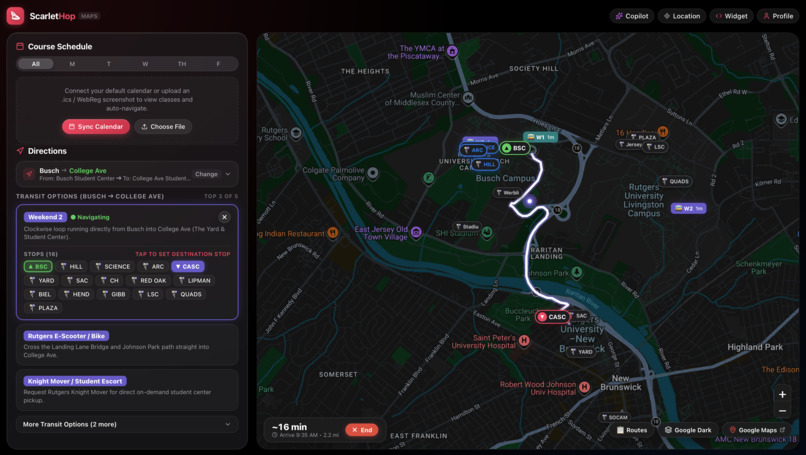Click the SAC stop marker on map
This screenshot has width=806, height=455.
point(577,316)
